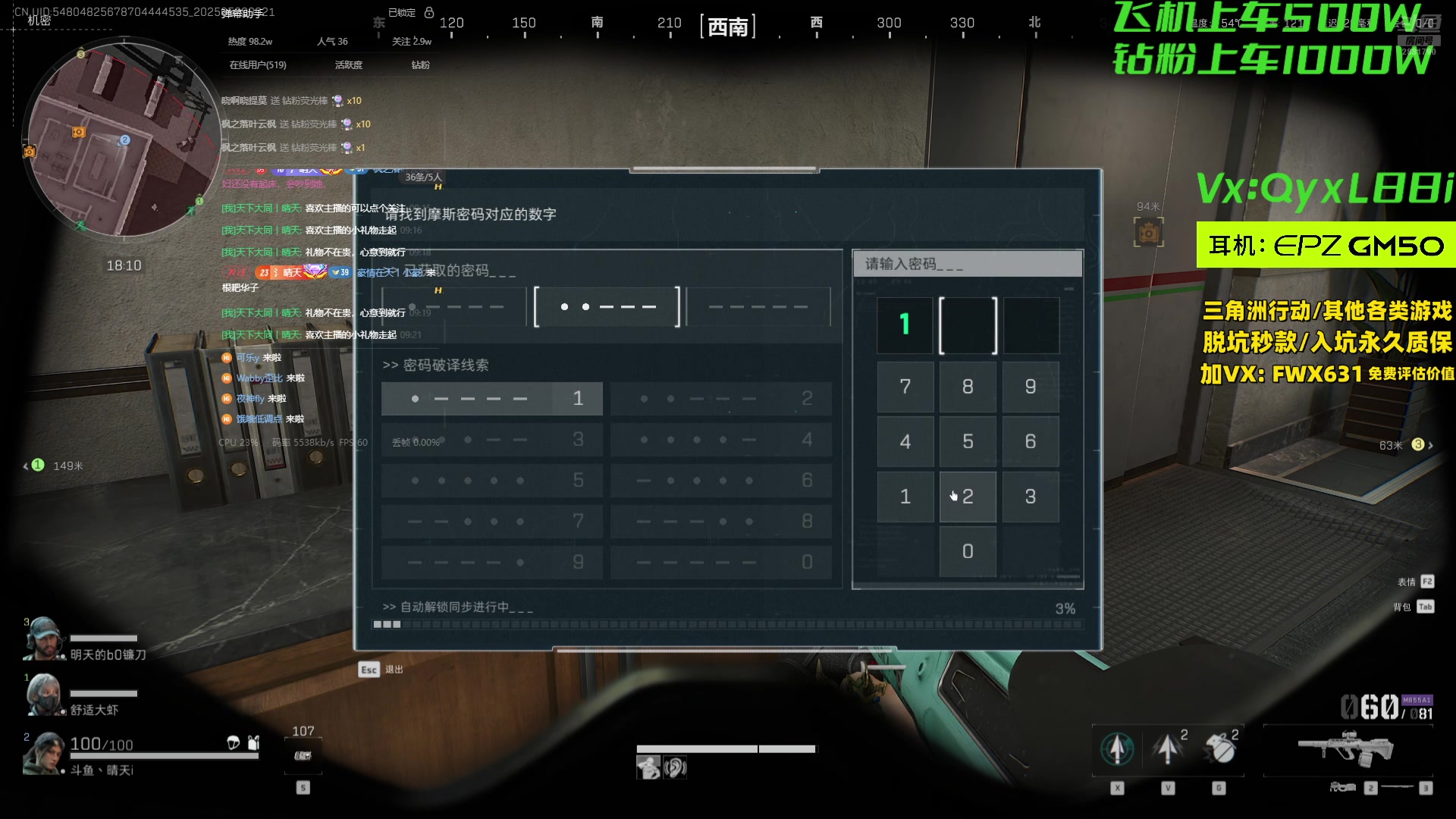This screenshot has width=1456, height=819.
Task: Click the secondary weapon slot 2 icon
Action: coord(1343,788)
